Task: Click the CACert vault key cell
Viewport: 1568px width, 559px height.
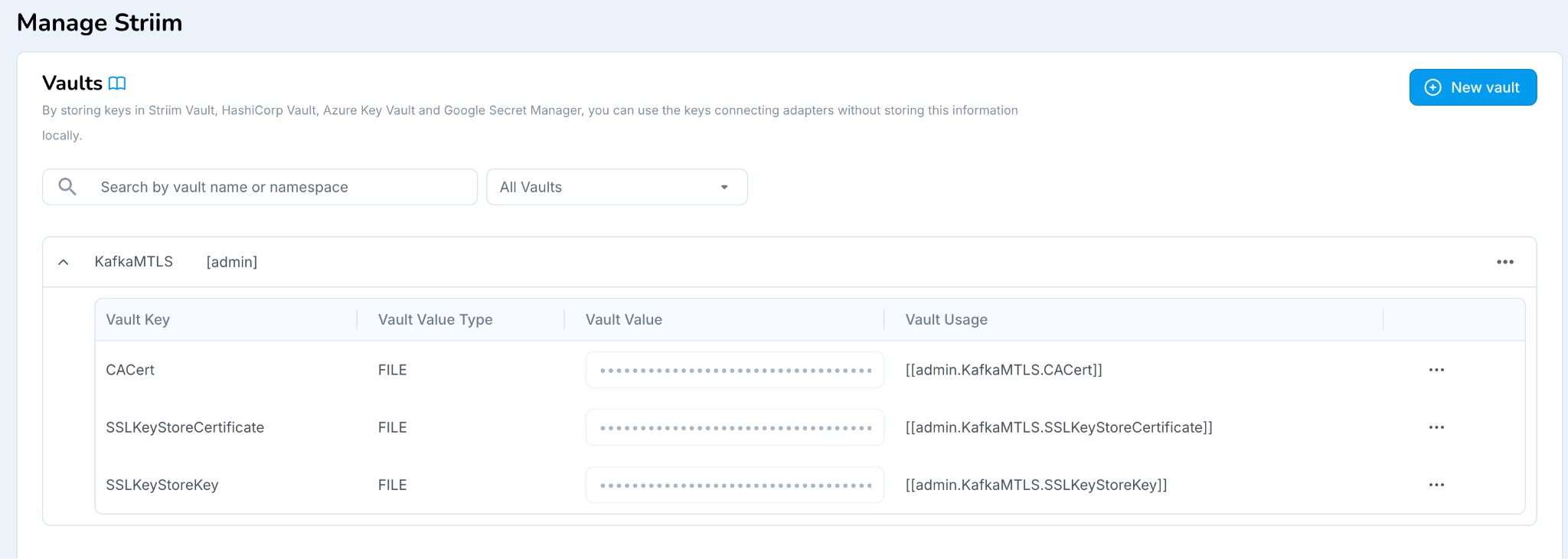Action: [x=130, y=370]
